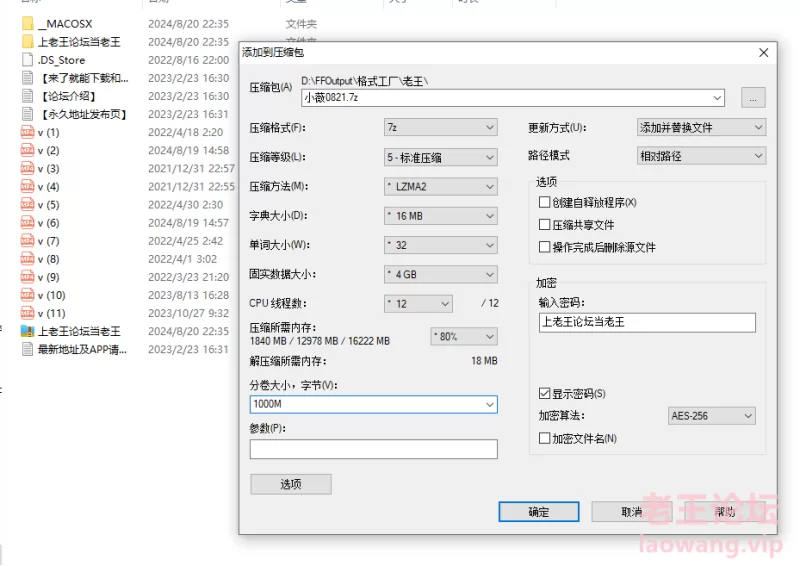Select the v (11) video file icon
The width and height of the screenshot is (800, 566).
click(x=28, y=313)
